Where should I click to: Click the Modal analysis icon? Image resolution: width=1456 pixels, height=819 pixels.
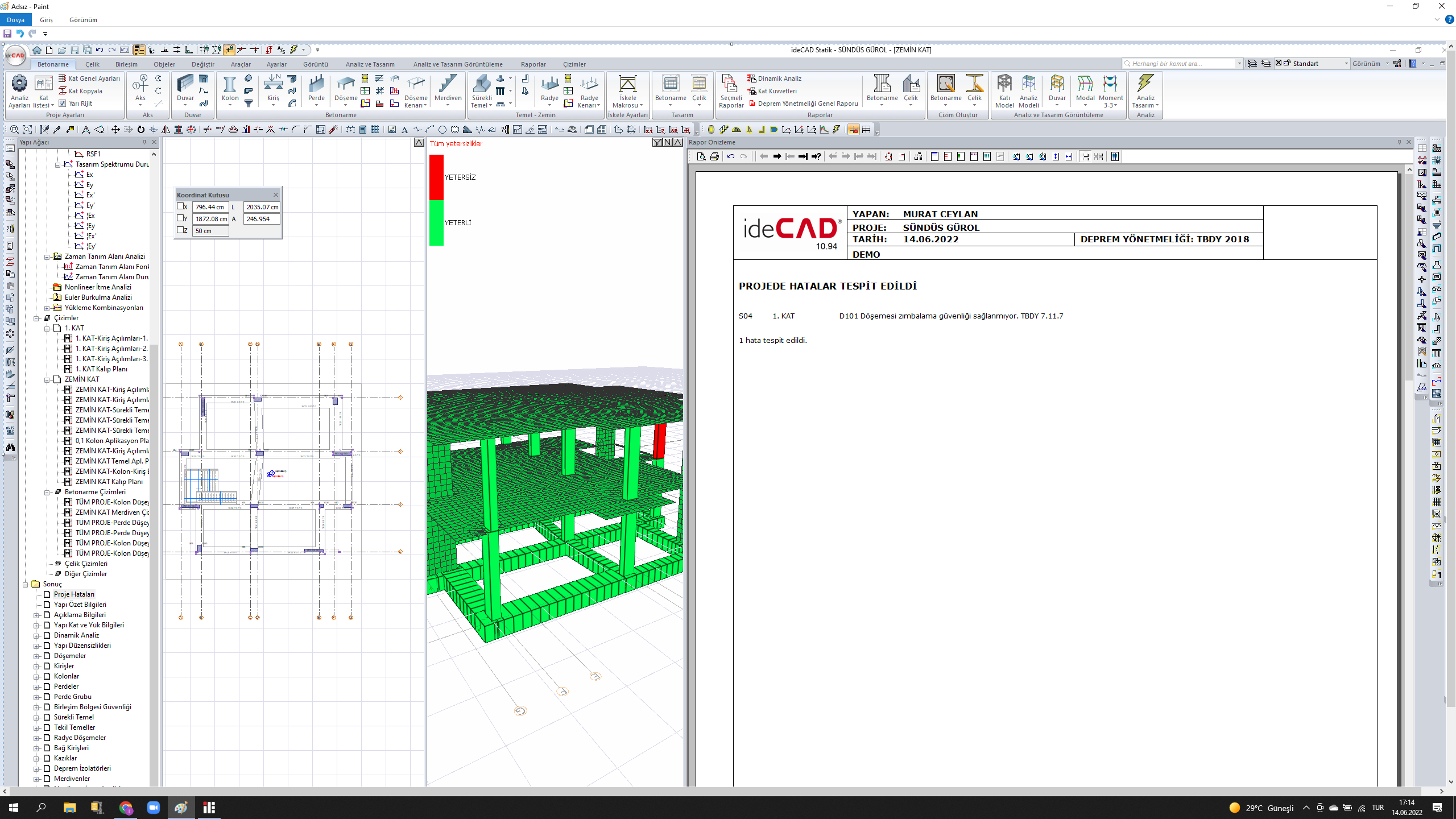coord(1085,84)
